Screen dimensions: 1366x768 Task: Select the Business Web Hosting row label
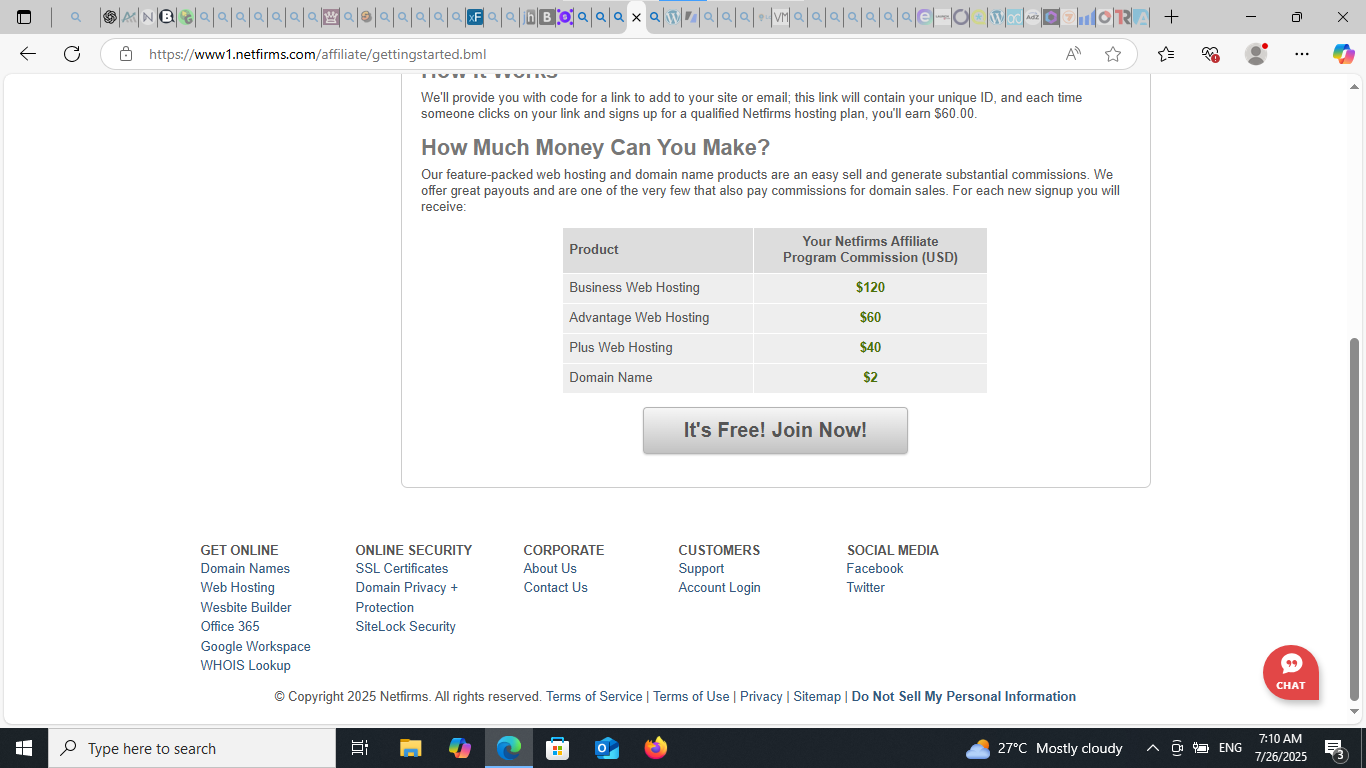(x=634, y=287)
